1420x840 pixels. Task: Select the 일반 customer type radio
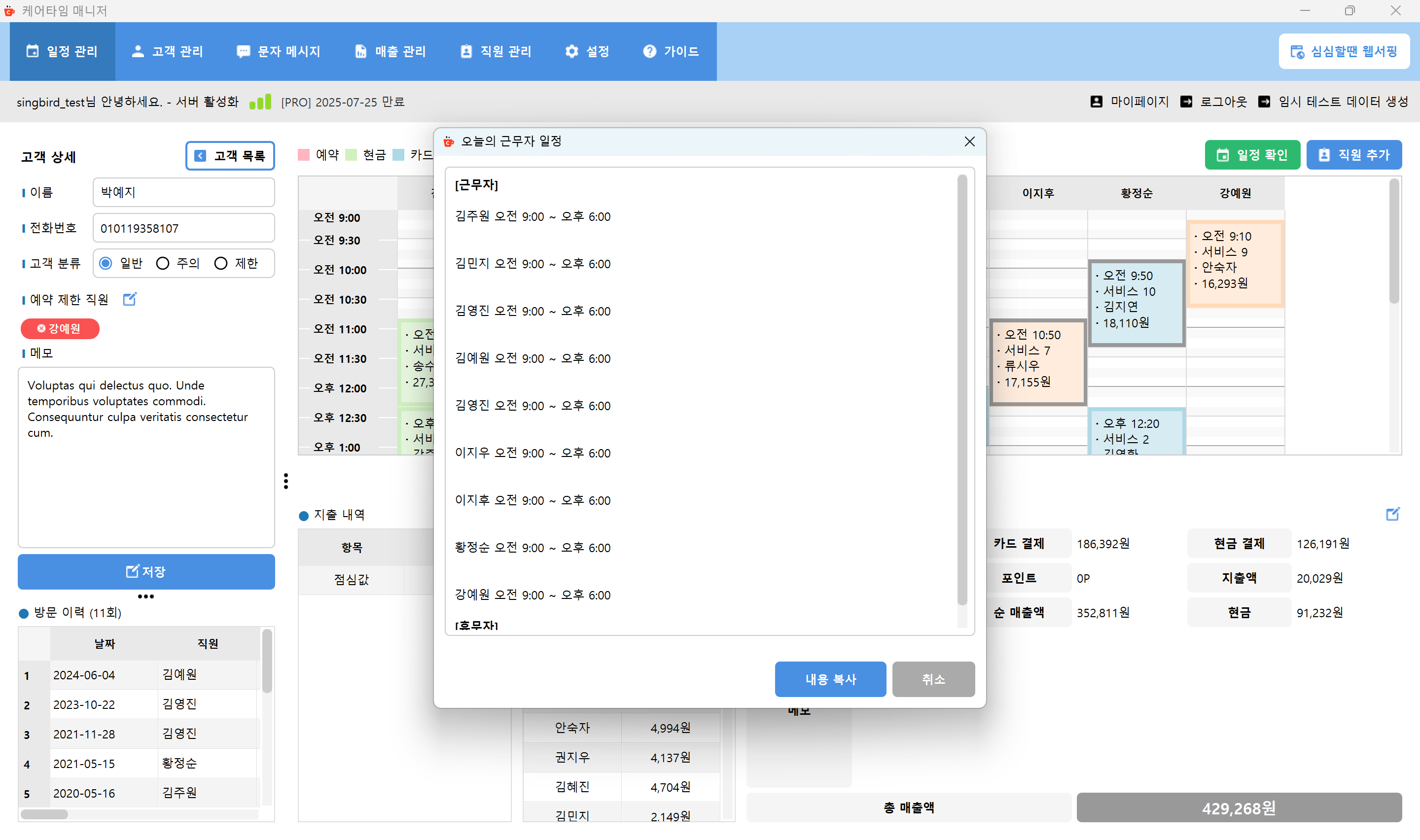click(106, 263)
